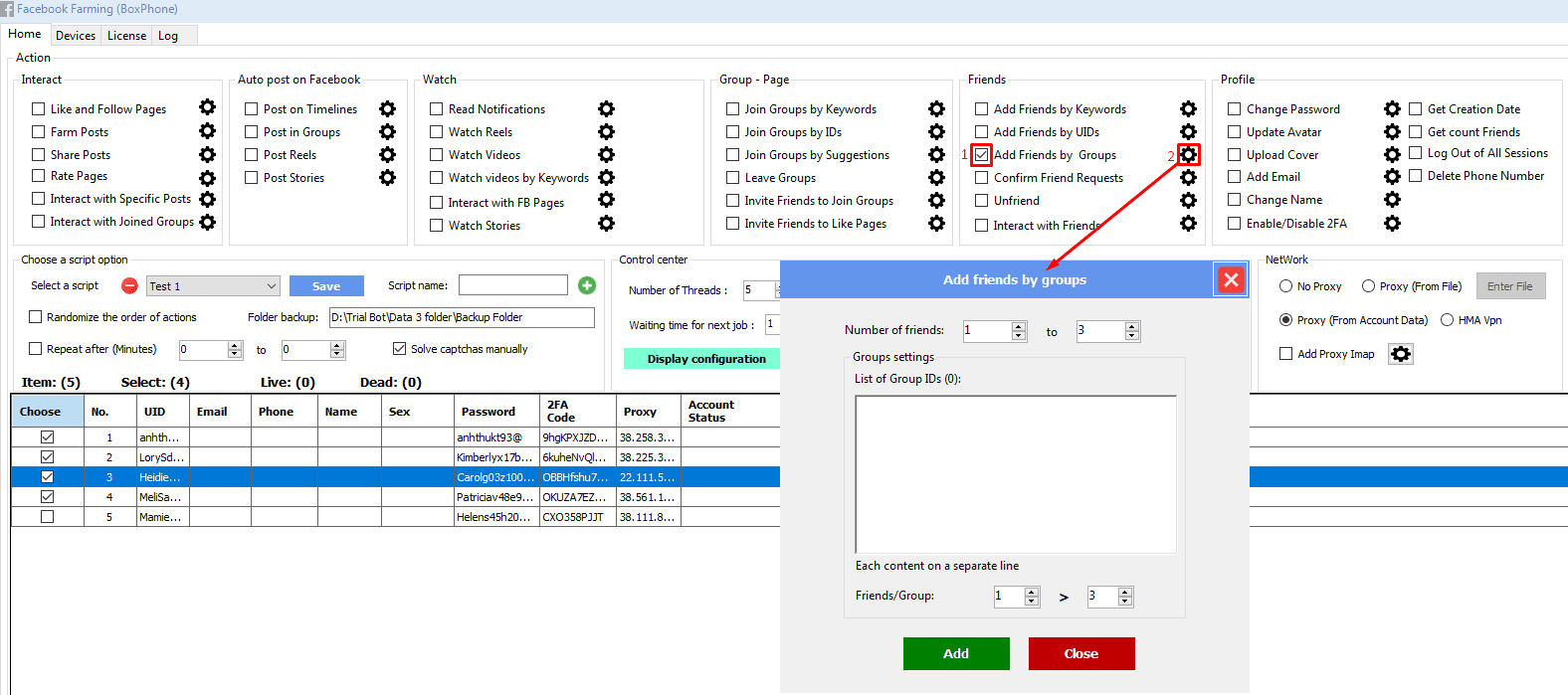
Task: Click red Close button in dialog
Action: 1081,653
